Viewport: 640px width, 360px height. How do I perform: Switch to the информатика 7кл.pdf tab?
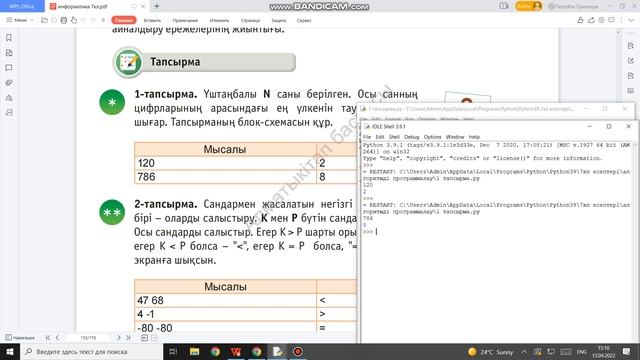point(83,7)
